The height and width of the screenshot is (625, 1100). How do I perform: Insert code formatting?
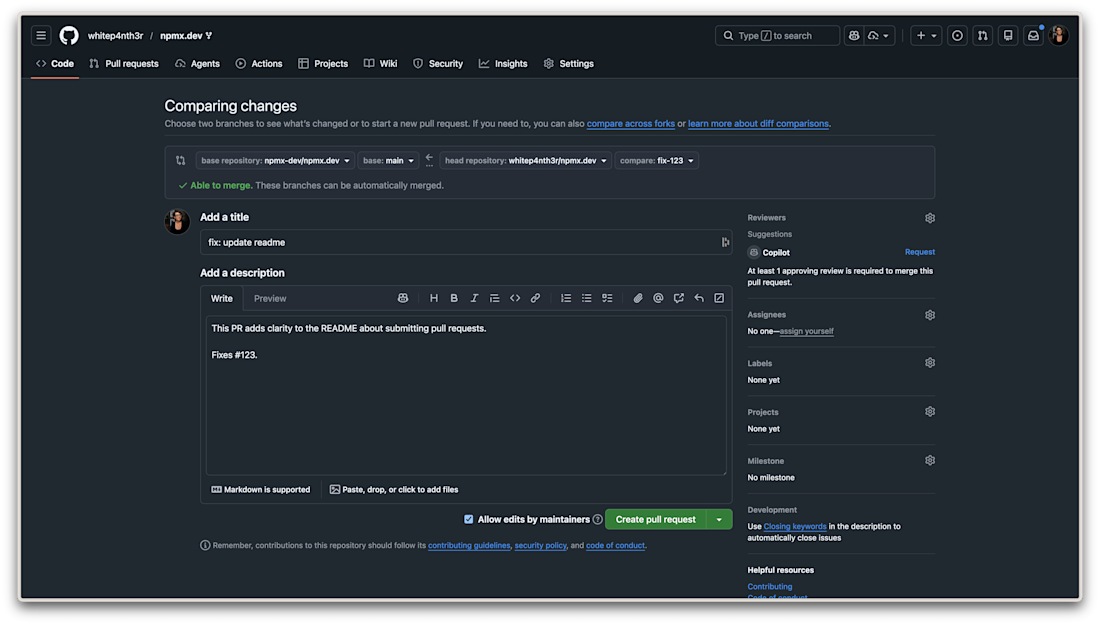pos(515,298)
